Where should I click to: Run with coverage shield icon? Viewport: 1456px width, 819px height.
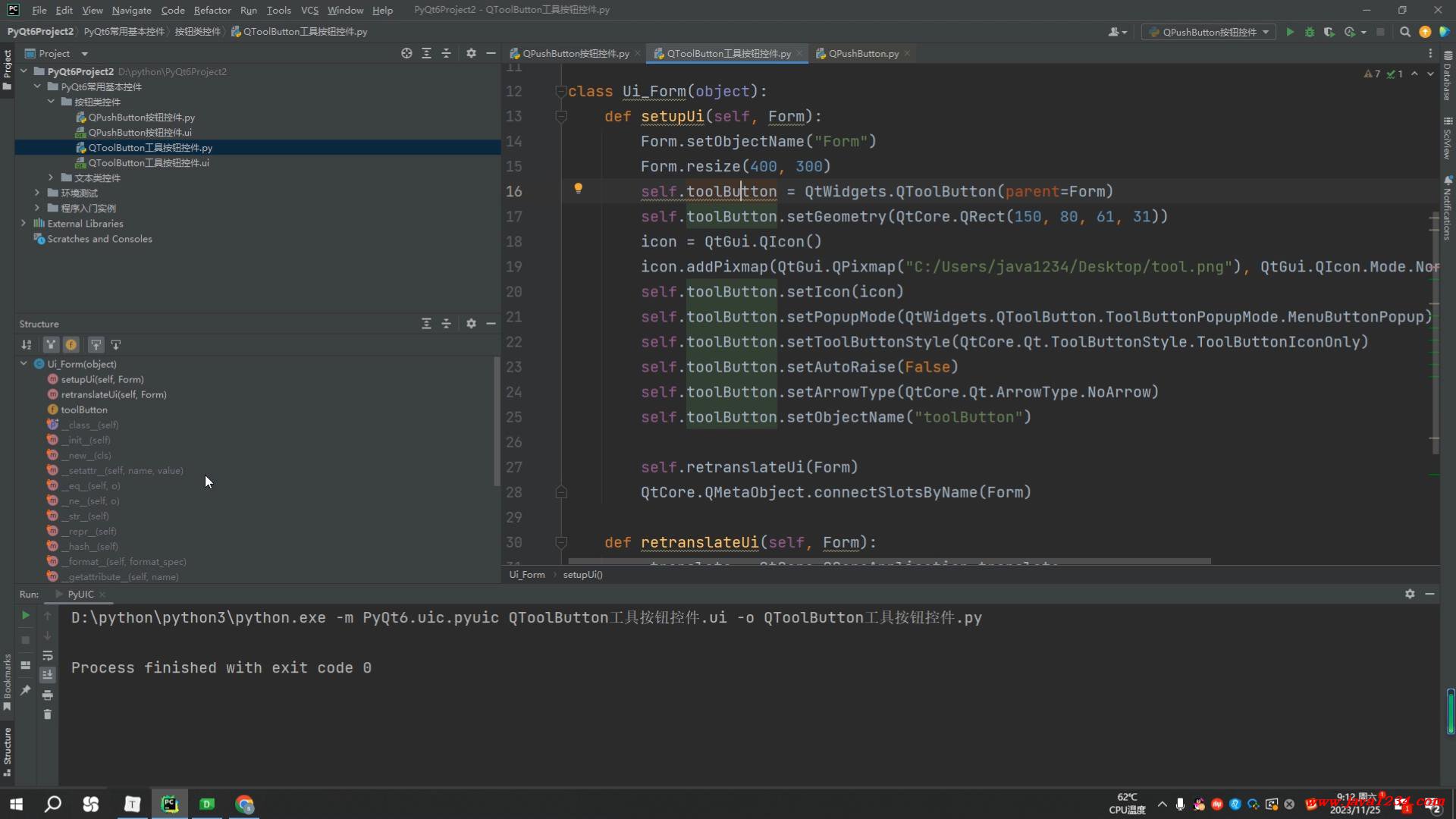(1329, 32)
